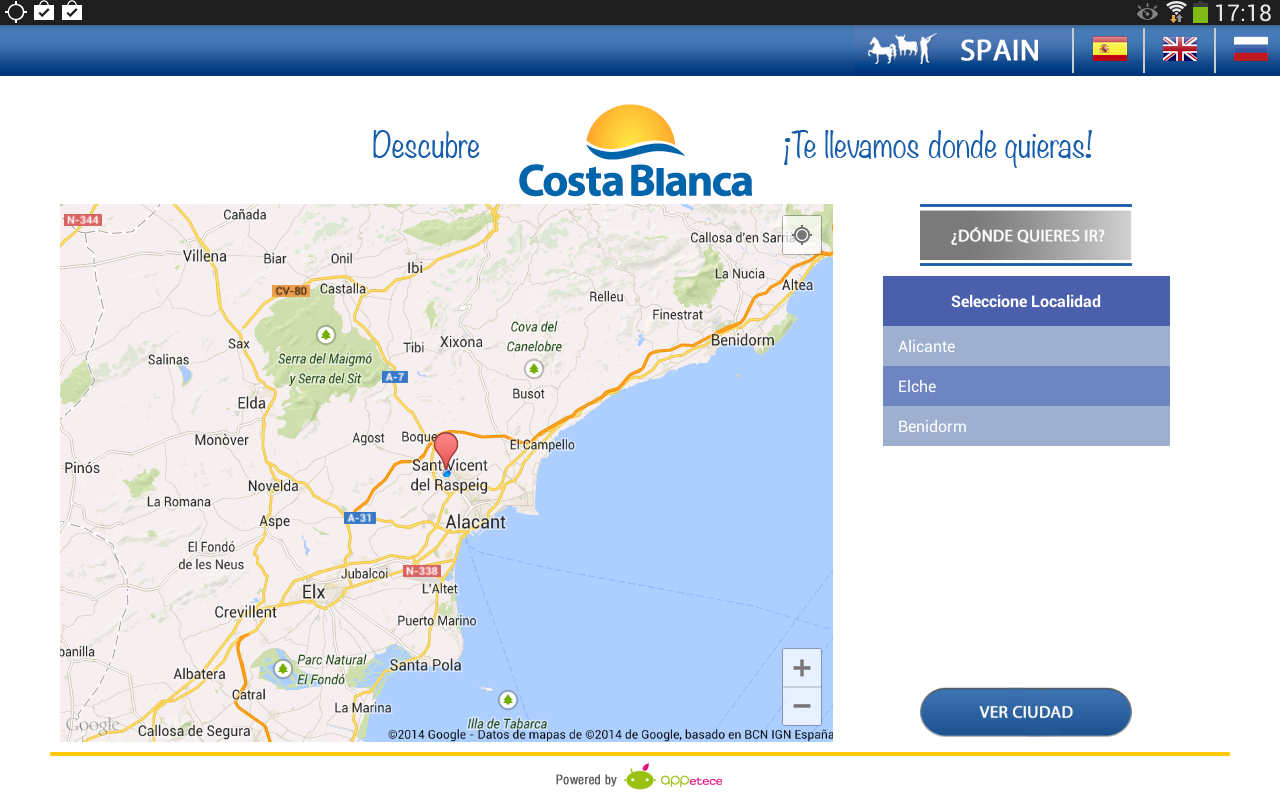Tap the A-31 road badge on map
The height and width of the screenshot is (800, 1280).
click(360, 518)
